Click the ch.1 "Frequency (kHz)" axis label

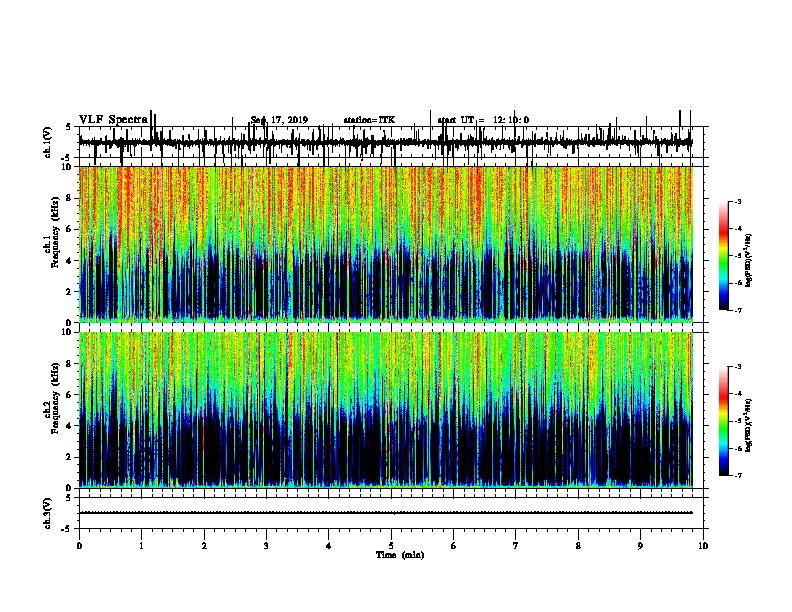pos(55,232)
